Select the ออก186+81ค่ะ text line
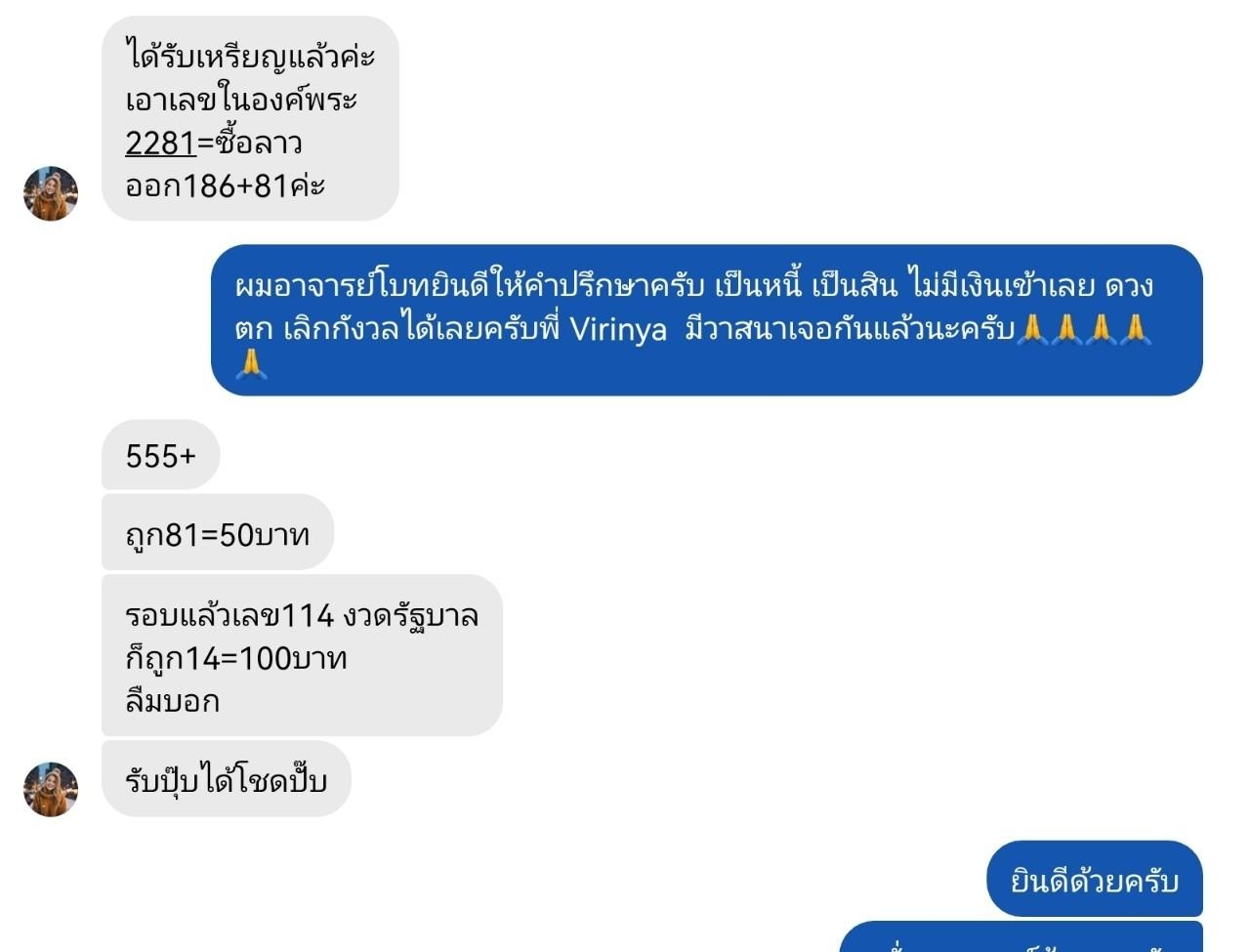This screenshot has width=1250, height=952. pos(225,186)
